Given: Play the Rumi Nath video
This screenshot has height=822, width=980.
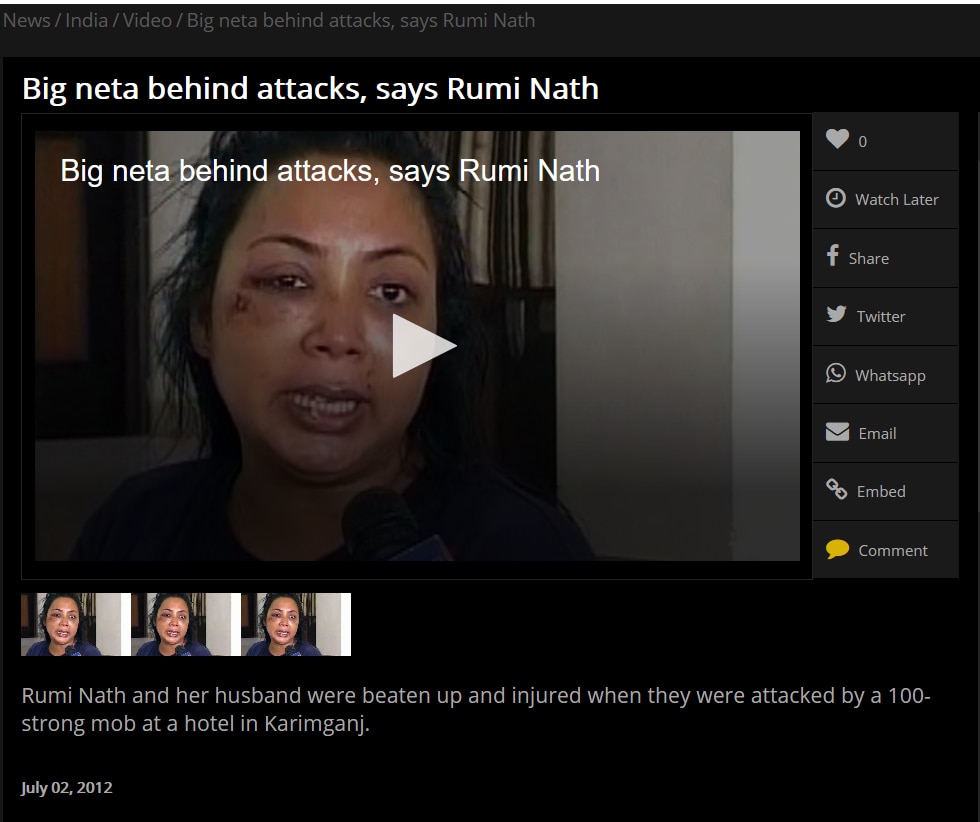Looking at the screenshot, I should pyautogui.click(x=423, y=346).
